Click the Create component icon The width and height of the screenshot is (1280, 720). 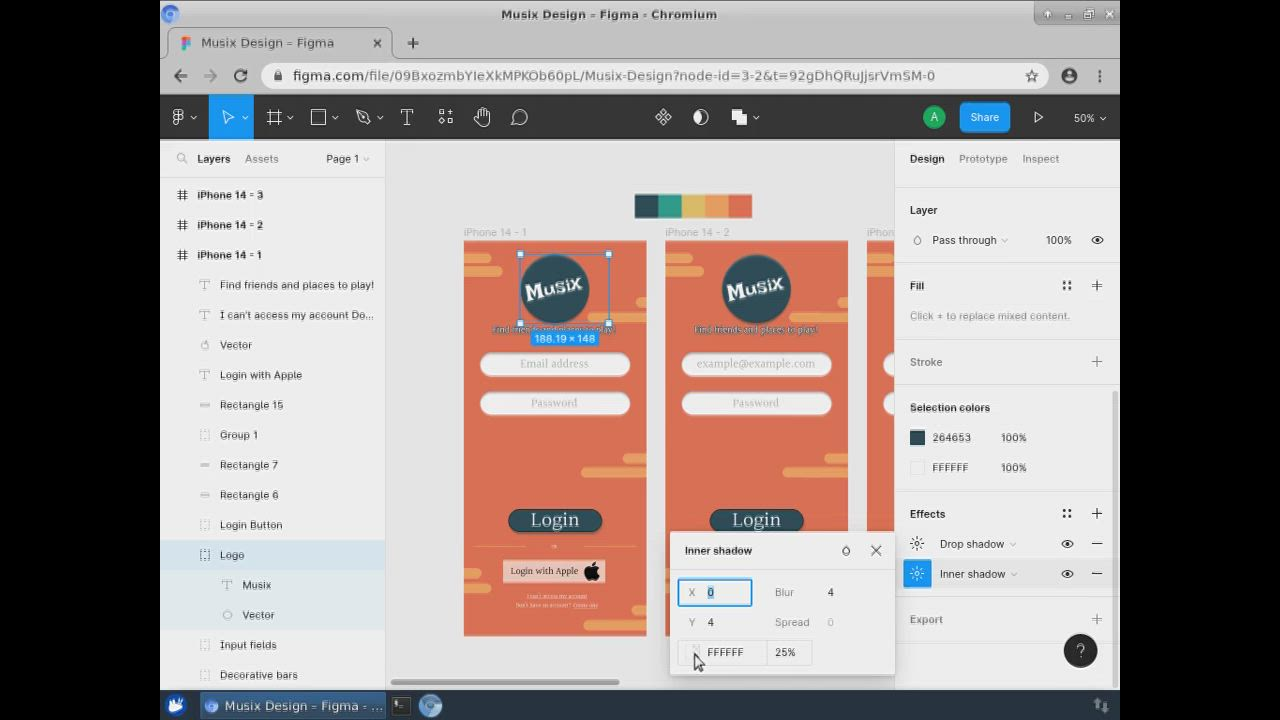tap(663, 117)
